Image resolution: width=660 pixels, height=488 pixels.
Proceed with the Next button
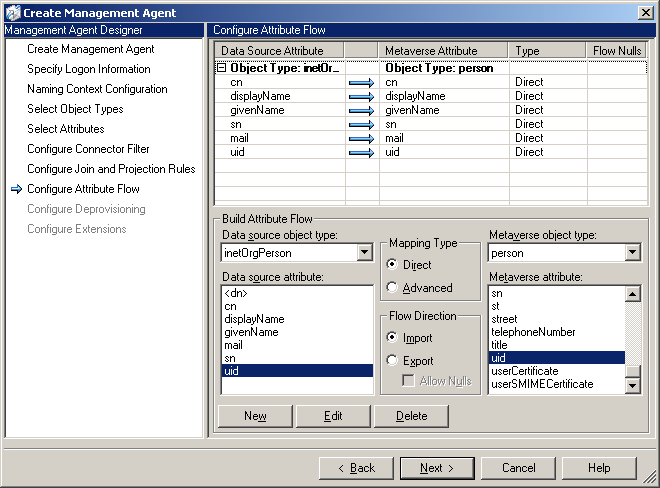pos(437,468)
